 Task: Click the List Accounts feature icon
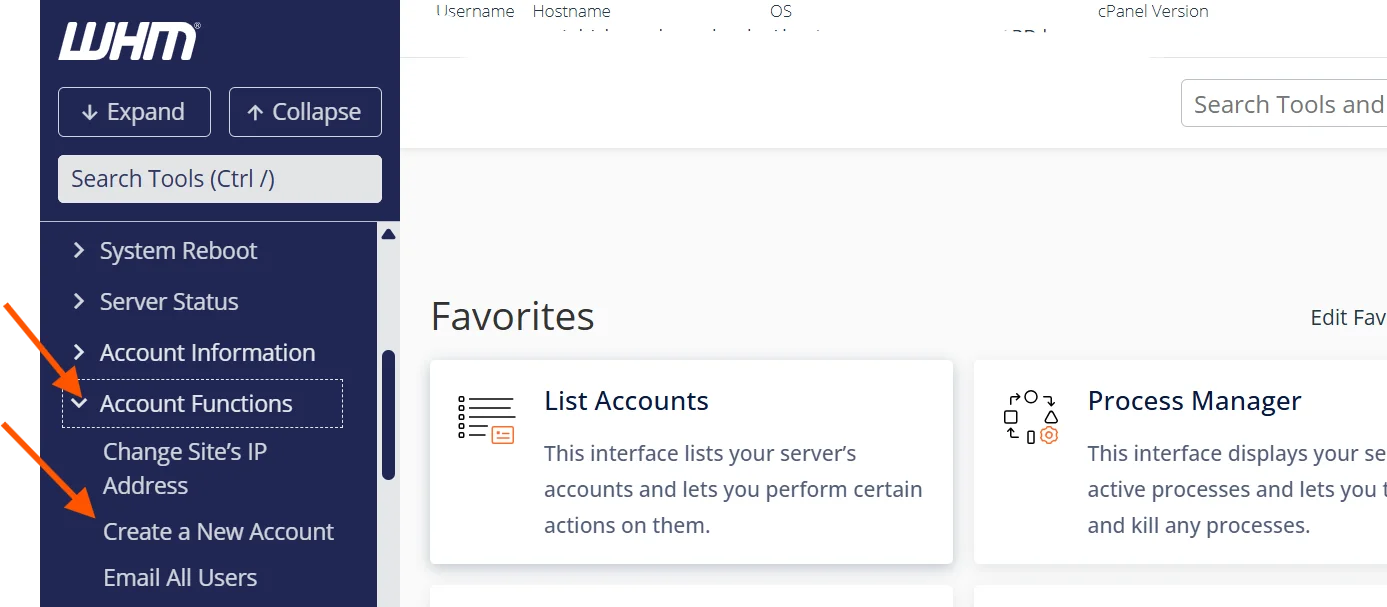pyautogui.click(x=488, y=419)
